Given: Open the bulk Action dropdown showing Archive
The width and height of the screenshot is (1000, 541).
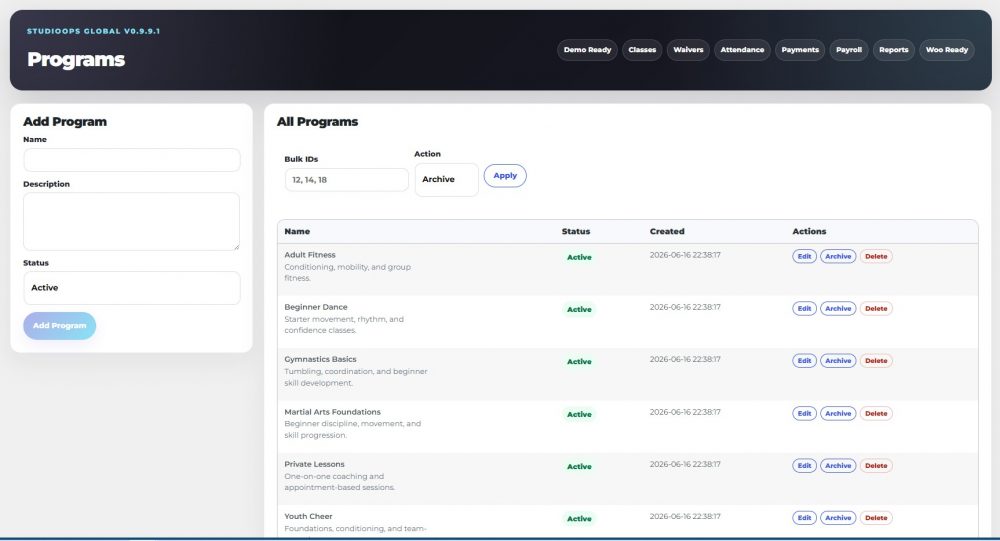Looking at the screenshot, I should 446,179.
